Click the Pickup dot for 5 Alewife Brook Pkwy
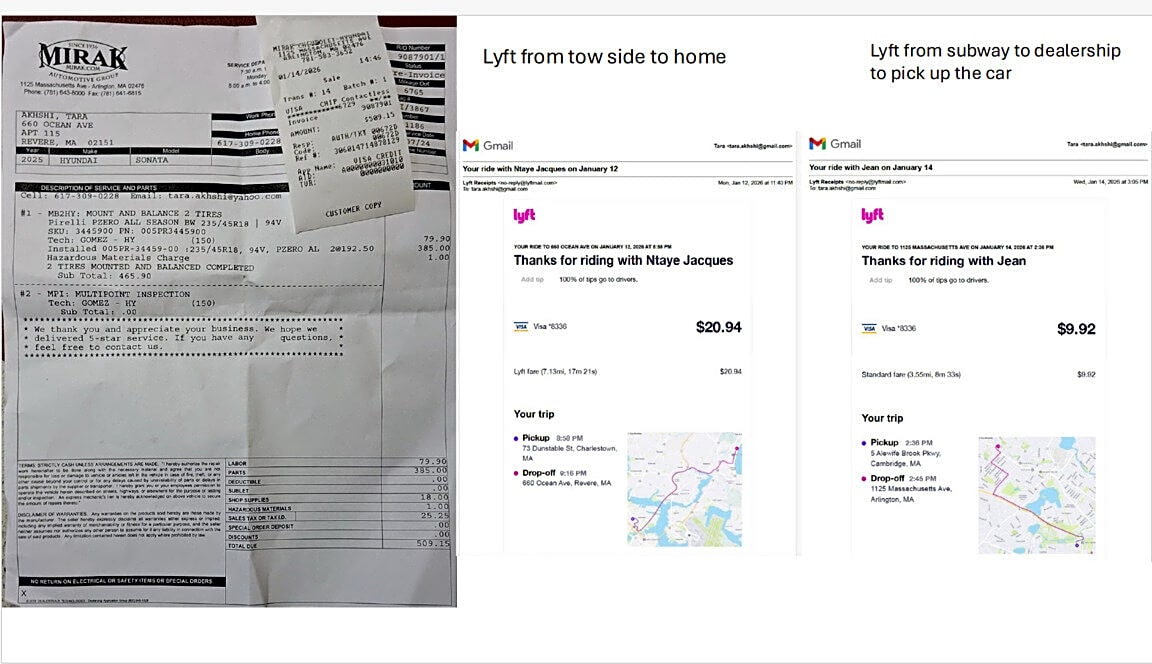The height and width of the screenshot is (664, 1152). click(x=864, y=442)
